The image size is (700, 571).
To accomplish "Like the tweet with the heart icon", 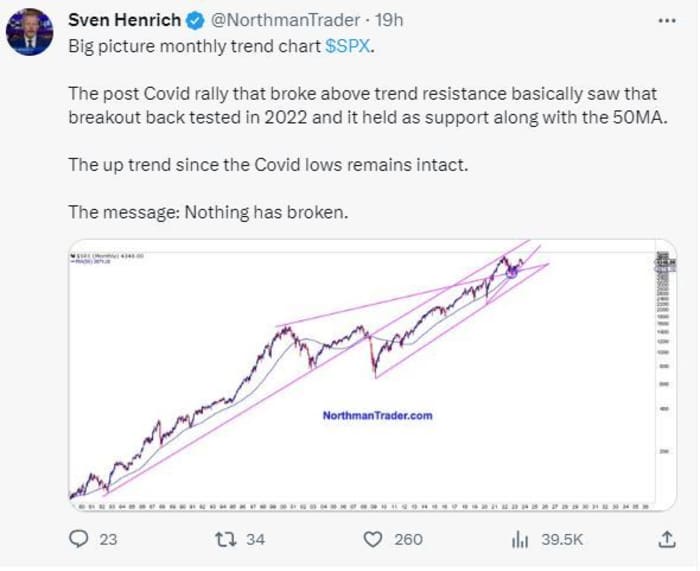I will pyautogui.click(x=373, y=539).
